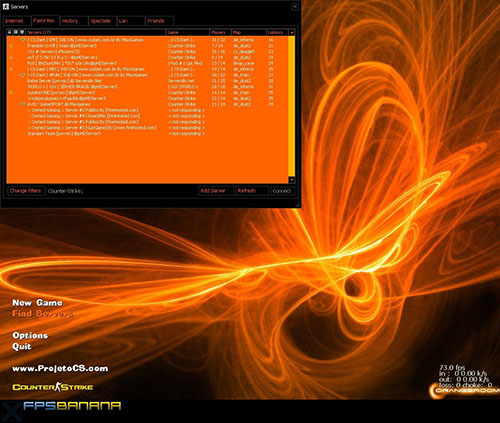Screen dimensions: 500x423
Task: Switch to the Spectate tab
Action: tap(103, 21)
